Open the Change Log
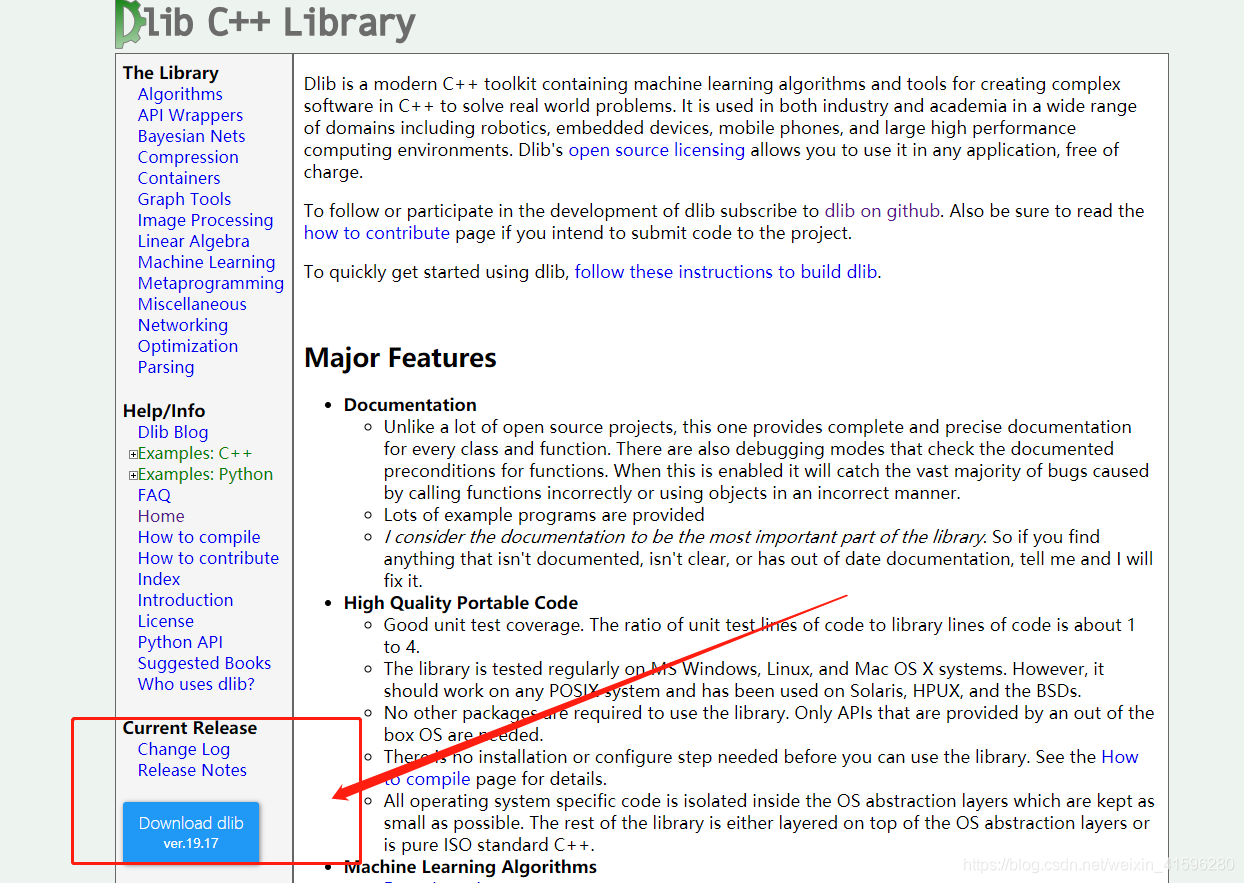Screen dimensions: 1244x883 point(184,749)
